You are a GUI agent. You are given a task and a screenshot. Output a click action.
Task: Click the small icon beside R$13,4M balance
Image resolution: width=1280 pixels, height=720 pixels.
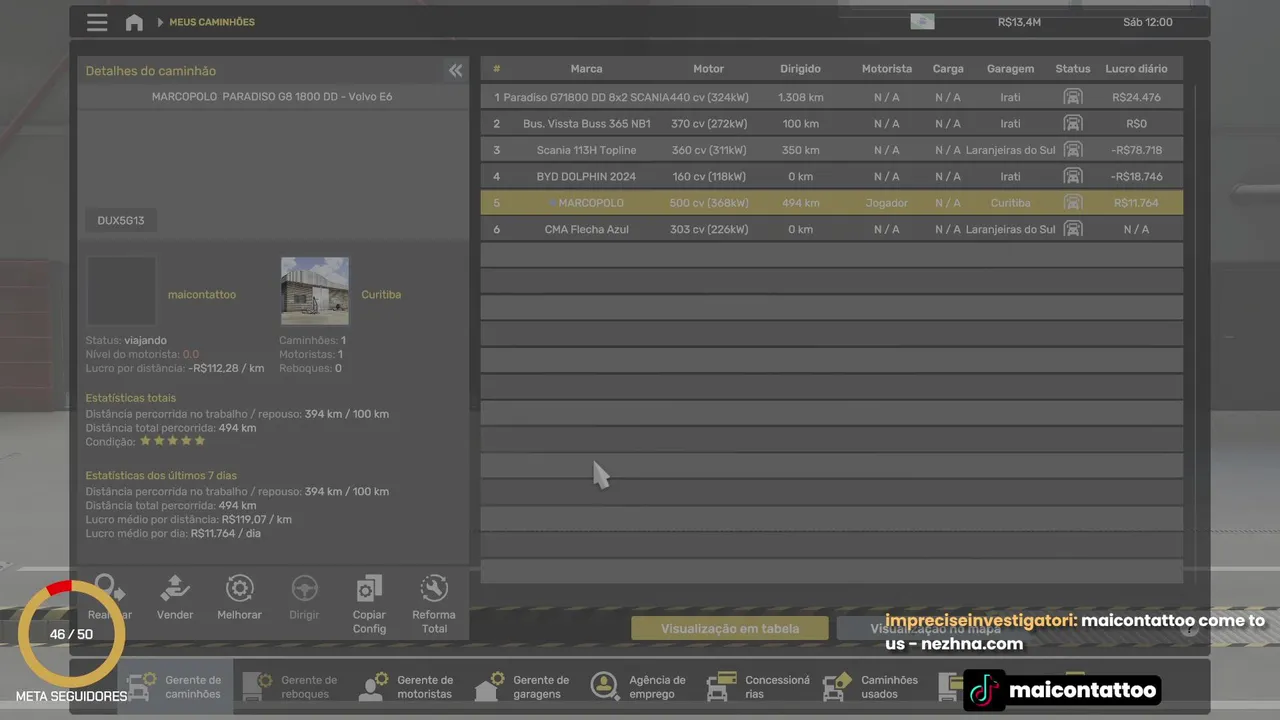(922, 22)
